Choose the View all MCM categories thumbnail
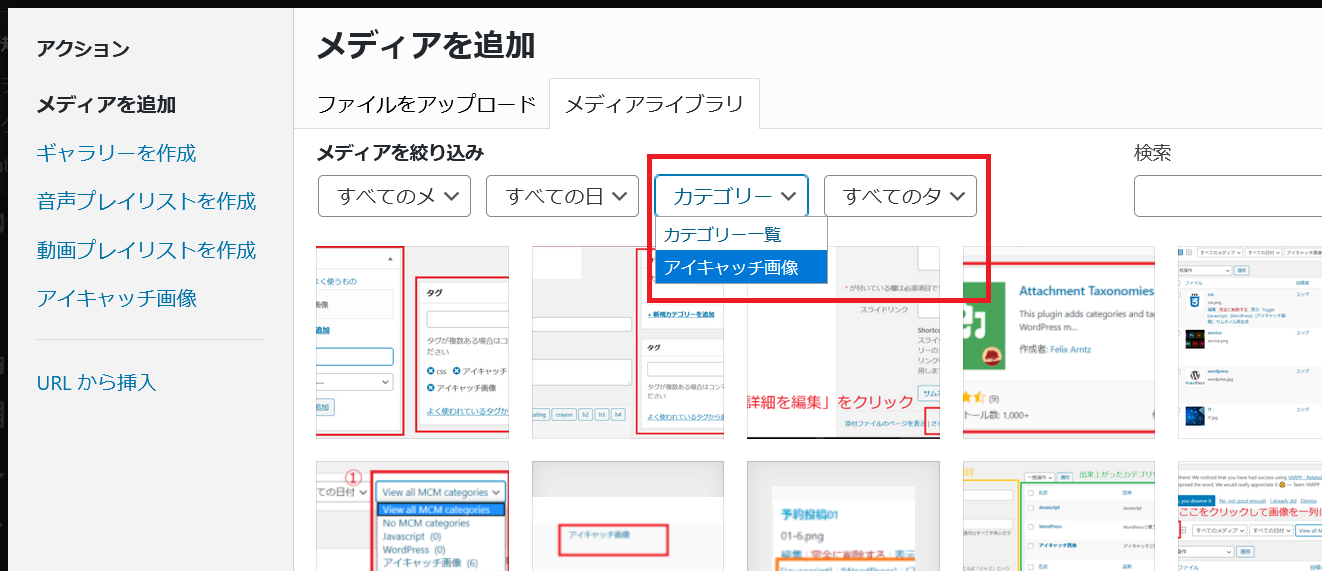1322x571 pixels. click(x=412, y=516)
